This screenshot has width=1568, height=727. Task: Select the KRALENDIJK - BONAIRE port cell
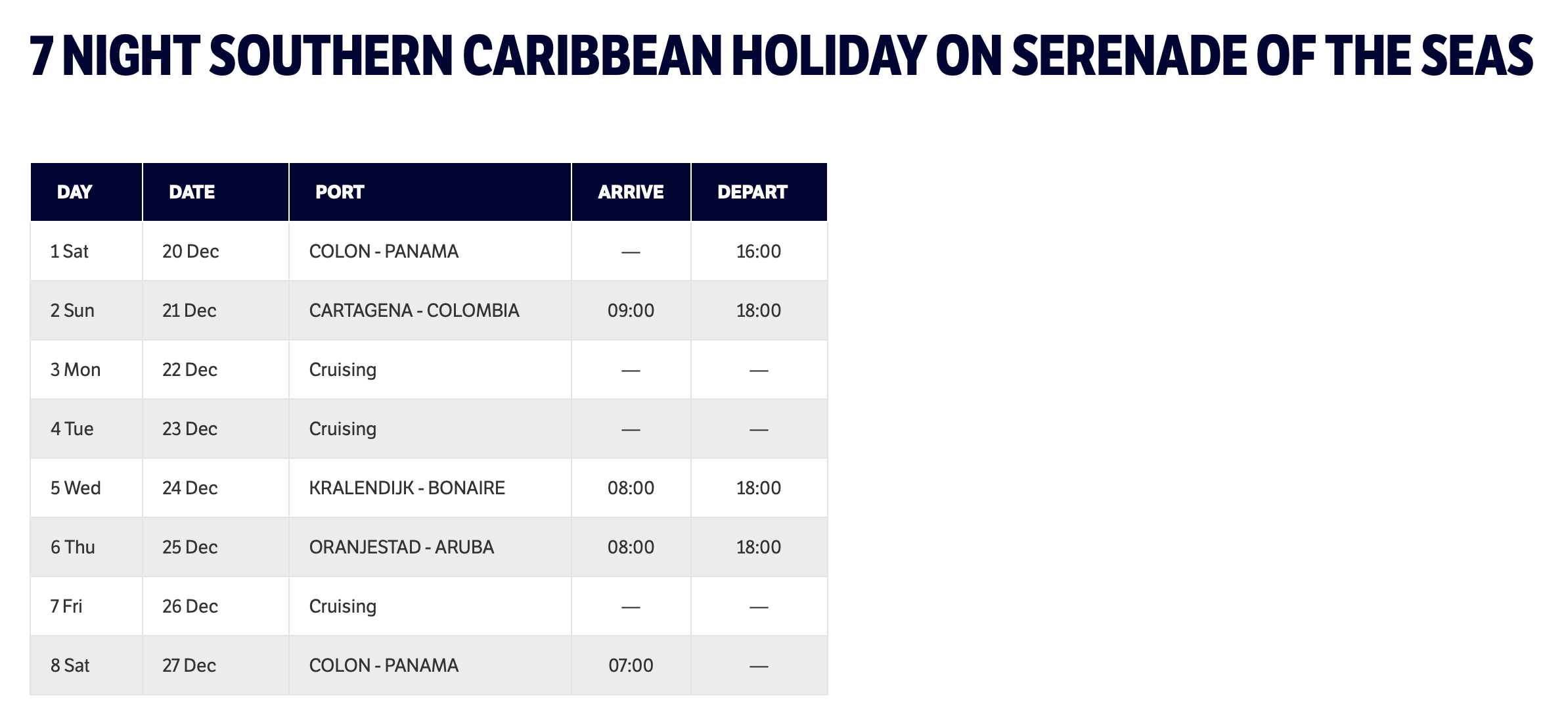click(x=407, y=488)
